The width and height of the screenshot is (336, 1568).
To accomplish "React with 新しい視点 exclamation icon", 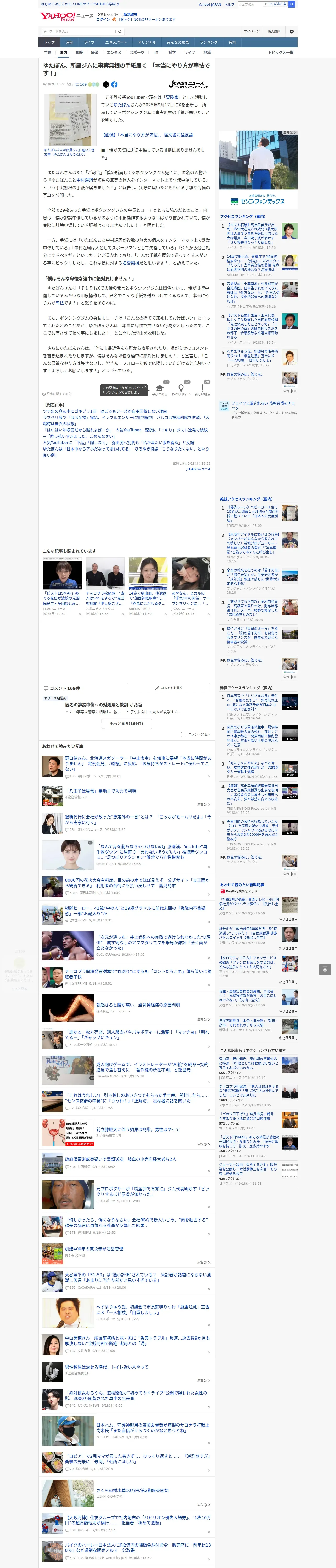I will (x=203, y=389).
